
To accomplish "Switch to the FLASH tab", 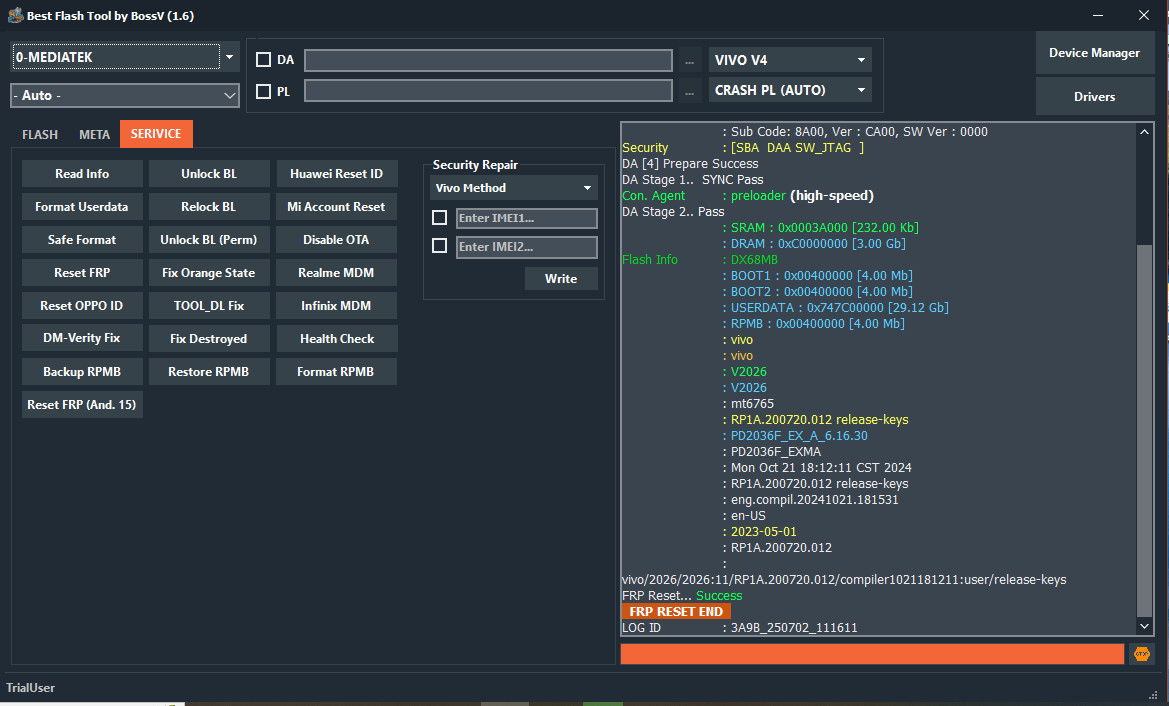I will [40, 134].
